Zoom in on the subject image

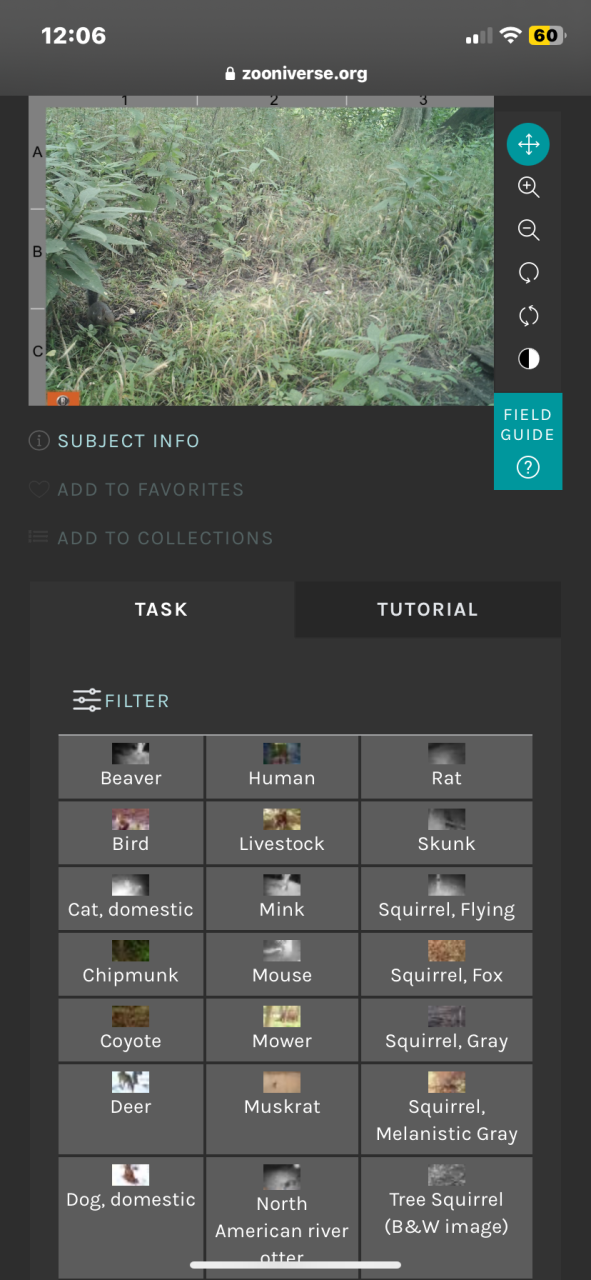(528, 187)
